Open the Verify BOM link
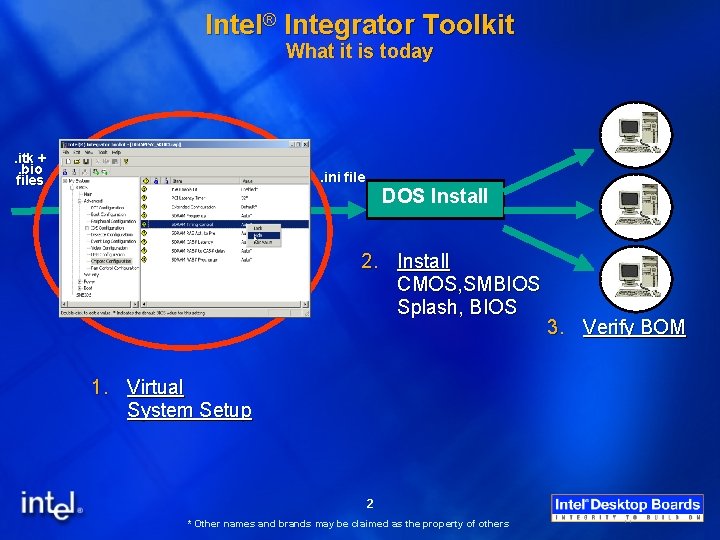The width and height of the screenshot is (720, 540). coord(634,327)
